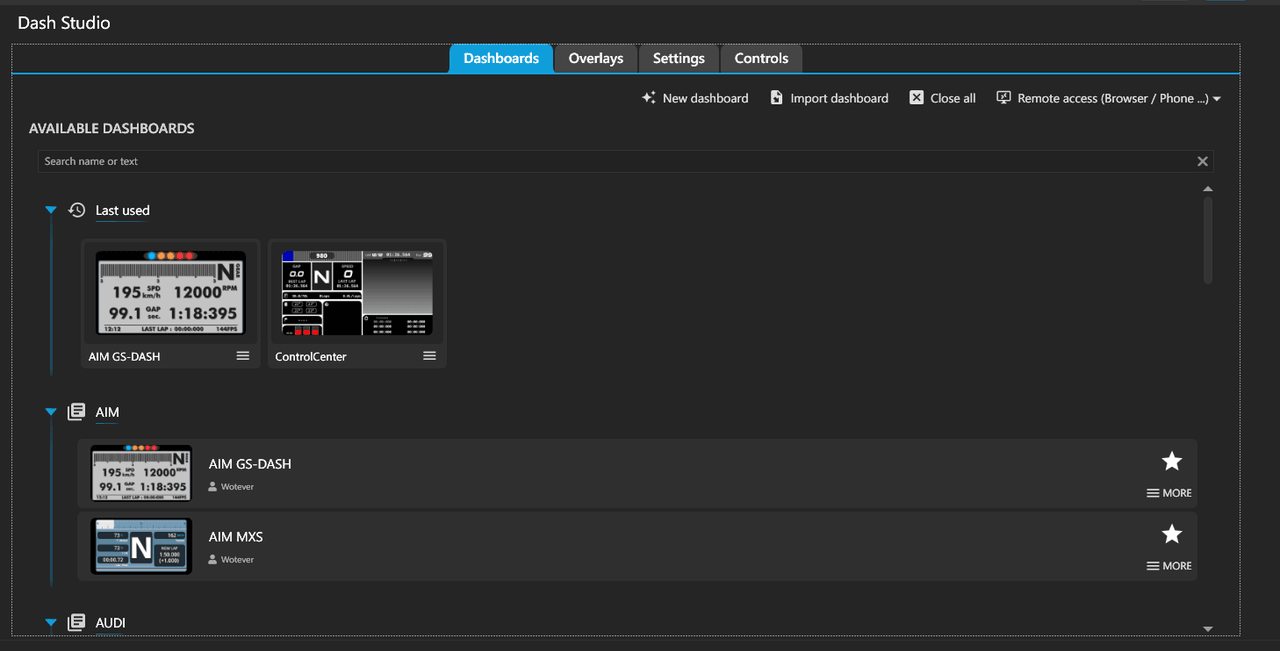
Task: Click scrollbar down arrow
Action: pos(1208,629)
